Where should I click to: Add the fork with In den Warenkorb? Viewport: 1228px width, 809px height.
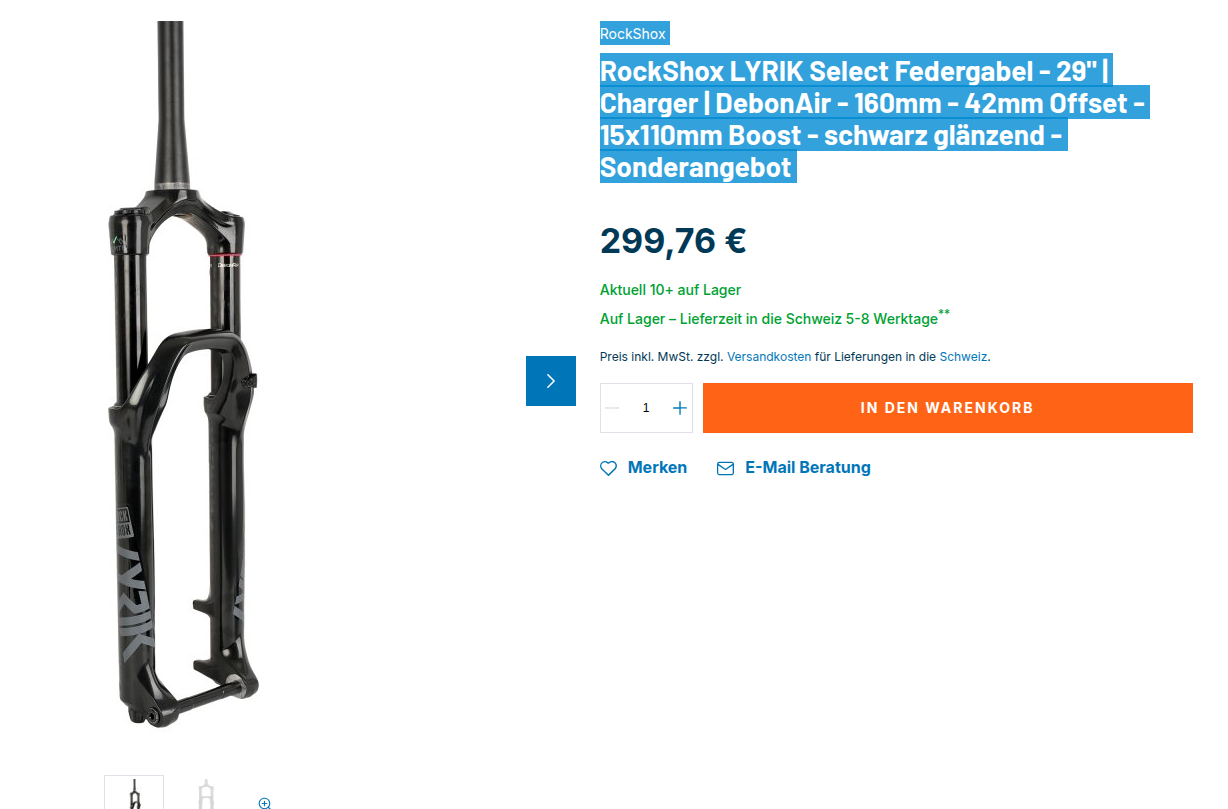(x=948, y=408)
